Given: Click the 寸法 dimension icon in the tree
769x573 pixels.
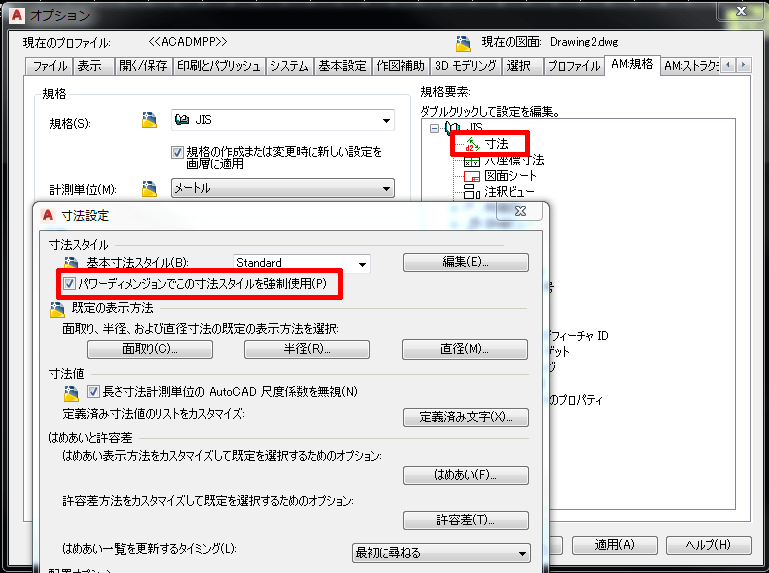Looking at the screenshot, I should click(x=472, y=144).
